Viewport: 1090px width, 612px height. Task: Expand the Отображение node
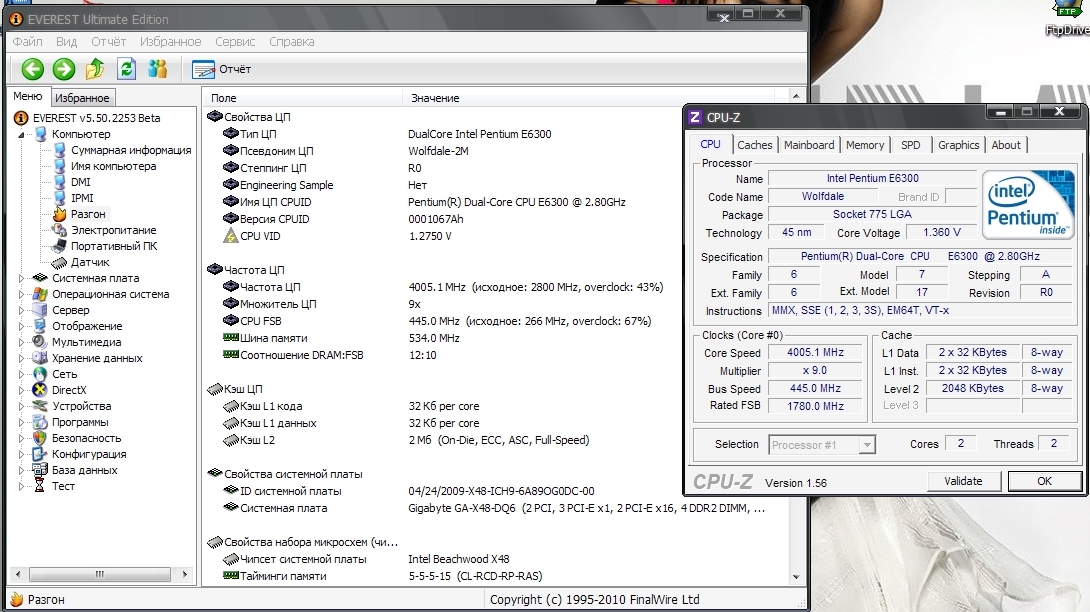tap(21, 326)
